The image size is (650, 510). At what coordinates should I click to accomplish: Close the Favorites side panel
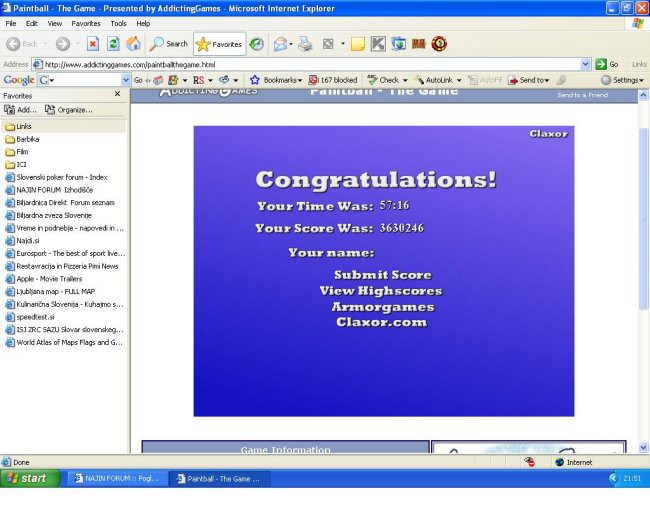(117, 94)
